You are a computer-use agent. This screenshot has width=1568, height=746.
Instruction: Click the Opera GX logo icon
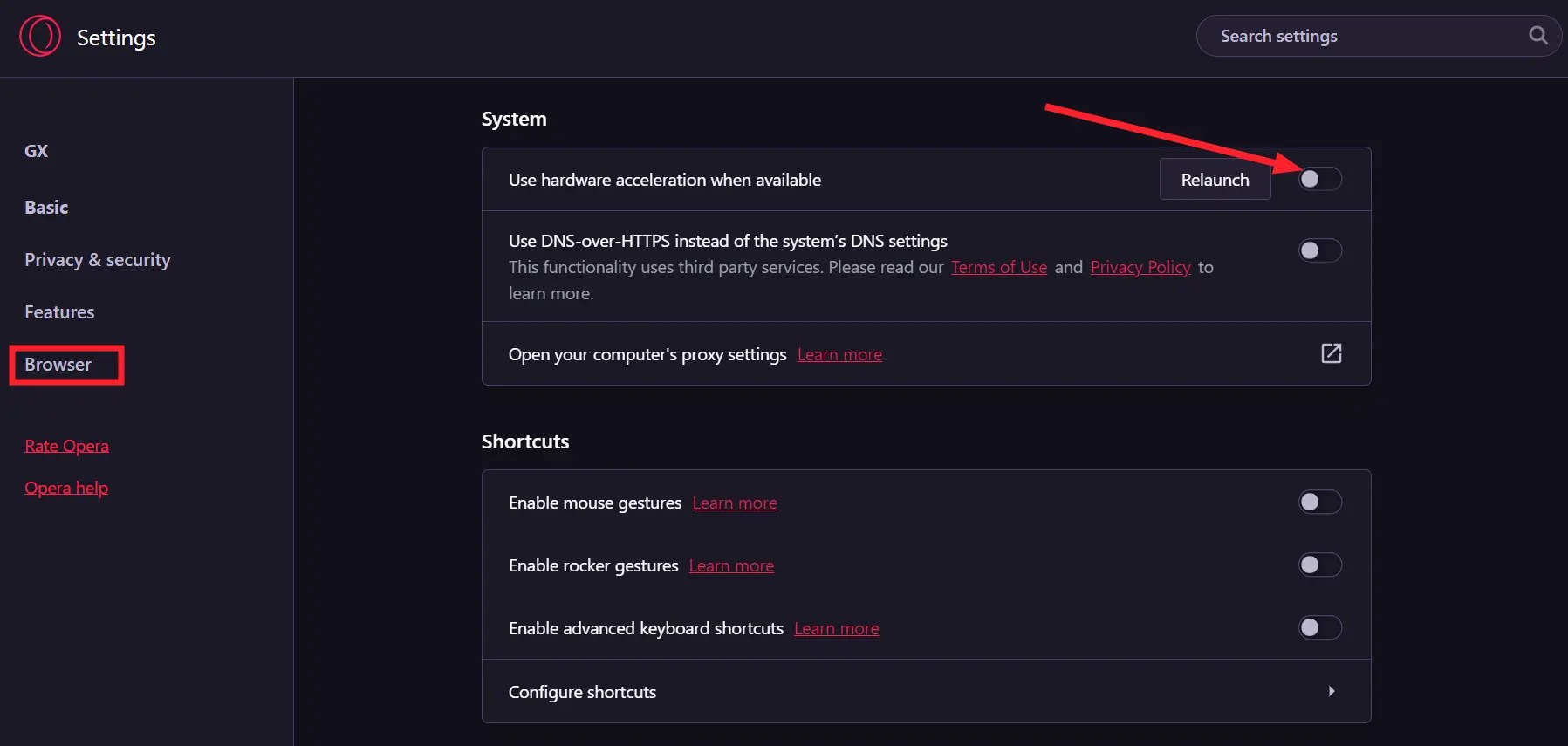(40, 37)
